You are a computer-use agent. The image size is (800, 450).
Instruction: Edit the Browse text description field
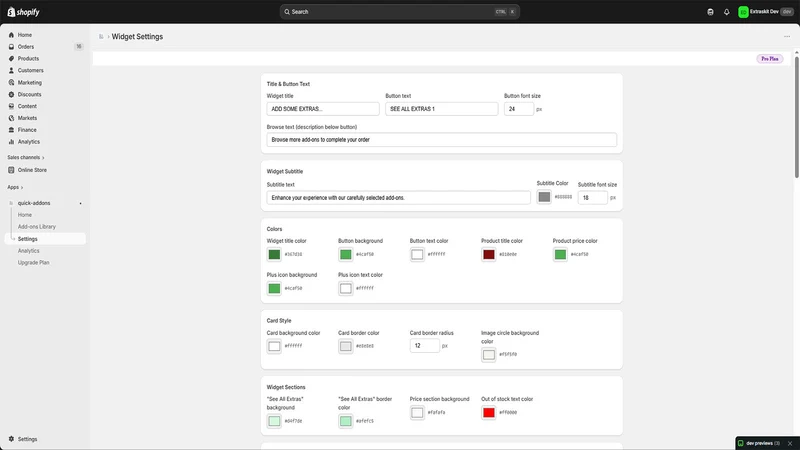click(x=442, y=139)
